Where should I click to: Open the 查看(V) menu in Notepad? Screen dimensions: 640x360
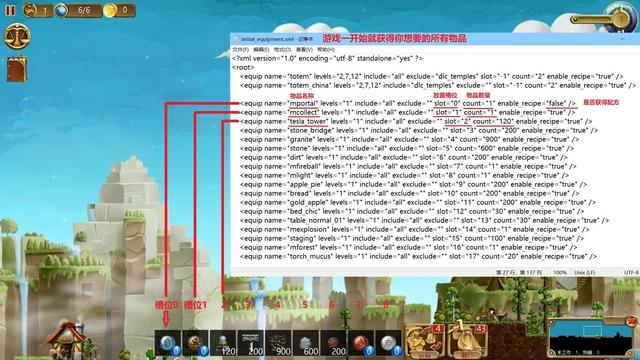point(304,49)
